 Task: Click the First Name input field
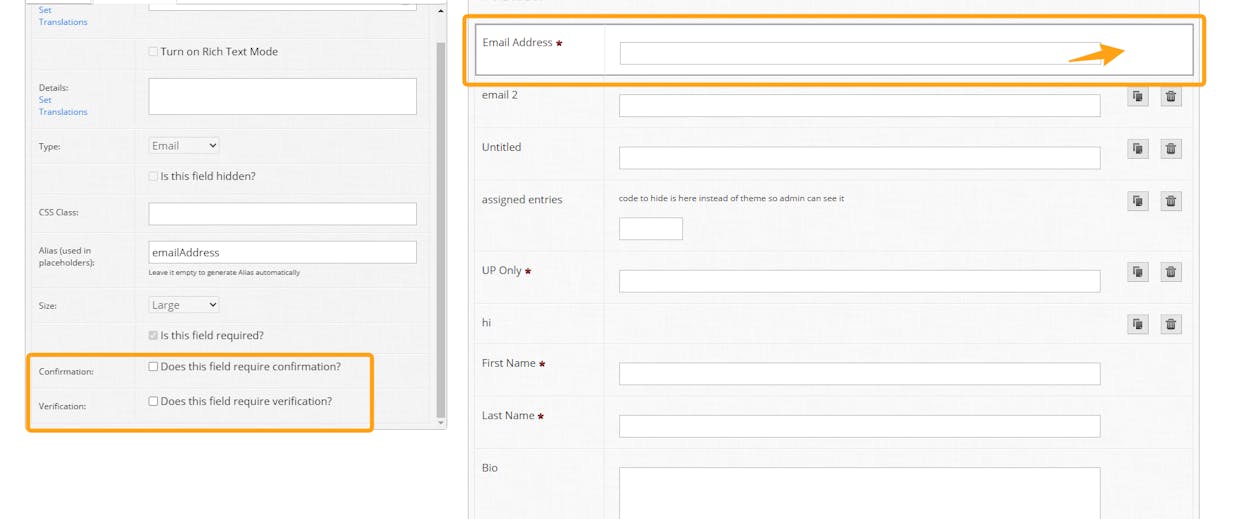[x=860, y=374]
